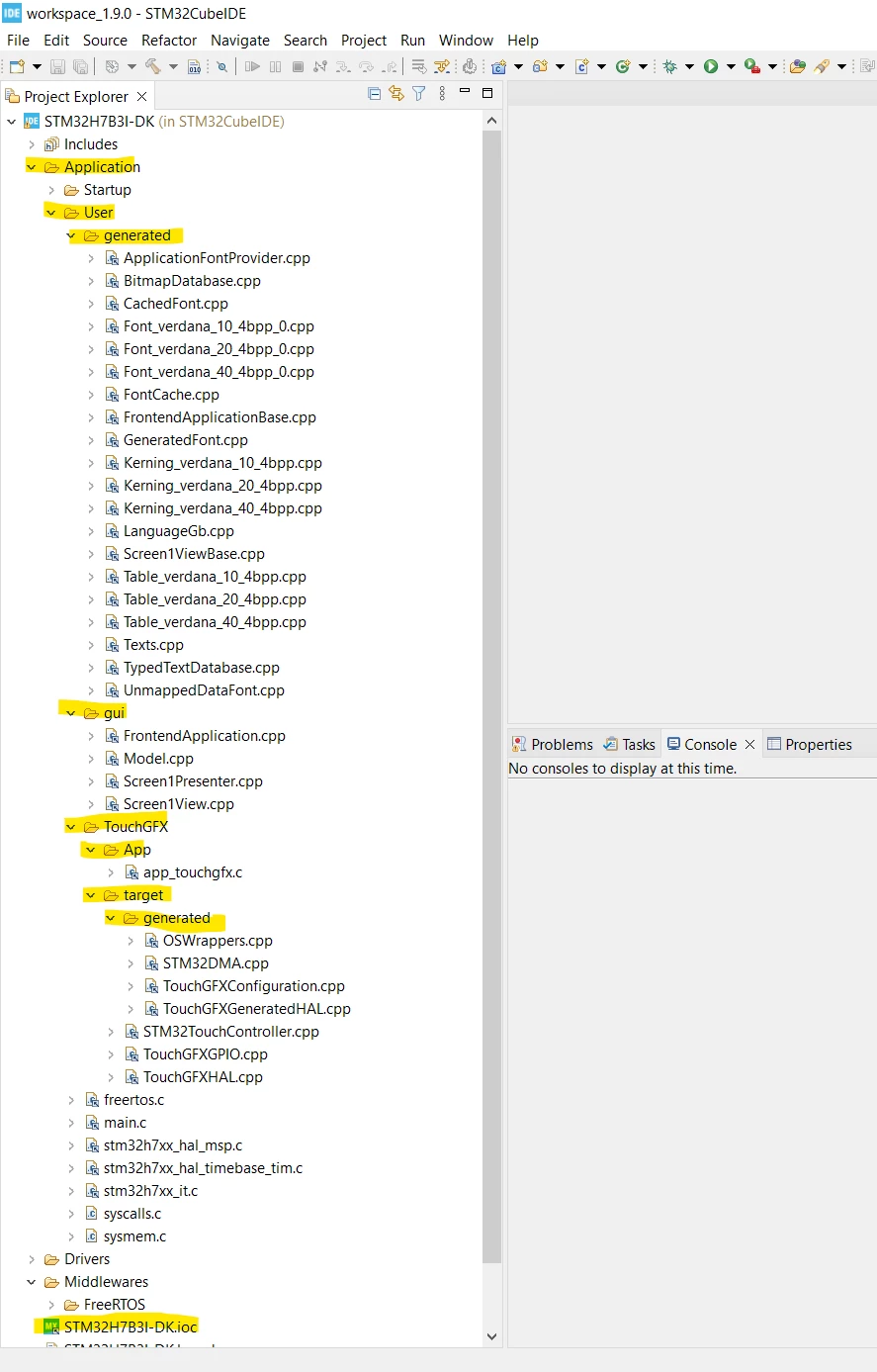The width and height of the screenshot is (877, 1372).
Task: Open the Run button dropdown arrow
Action: (x=731, y=66)
